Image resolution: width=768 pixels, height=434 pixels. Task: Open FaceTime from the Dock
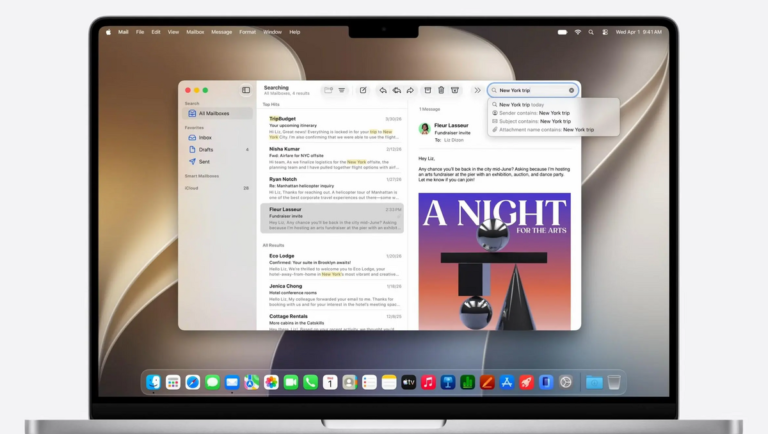[291, 382]
